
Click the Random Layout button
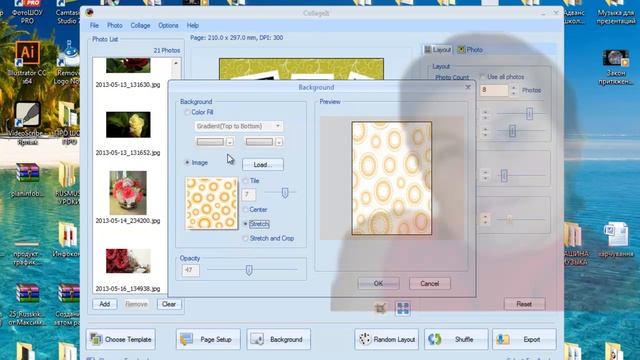coord(387,339)
